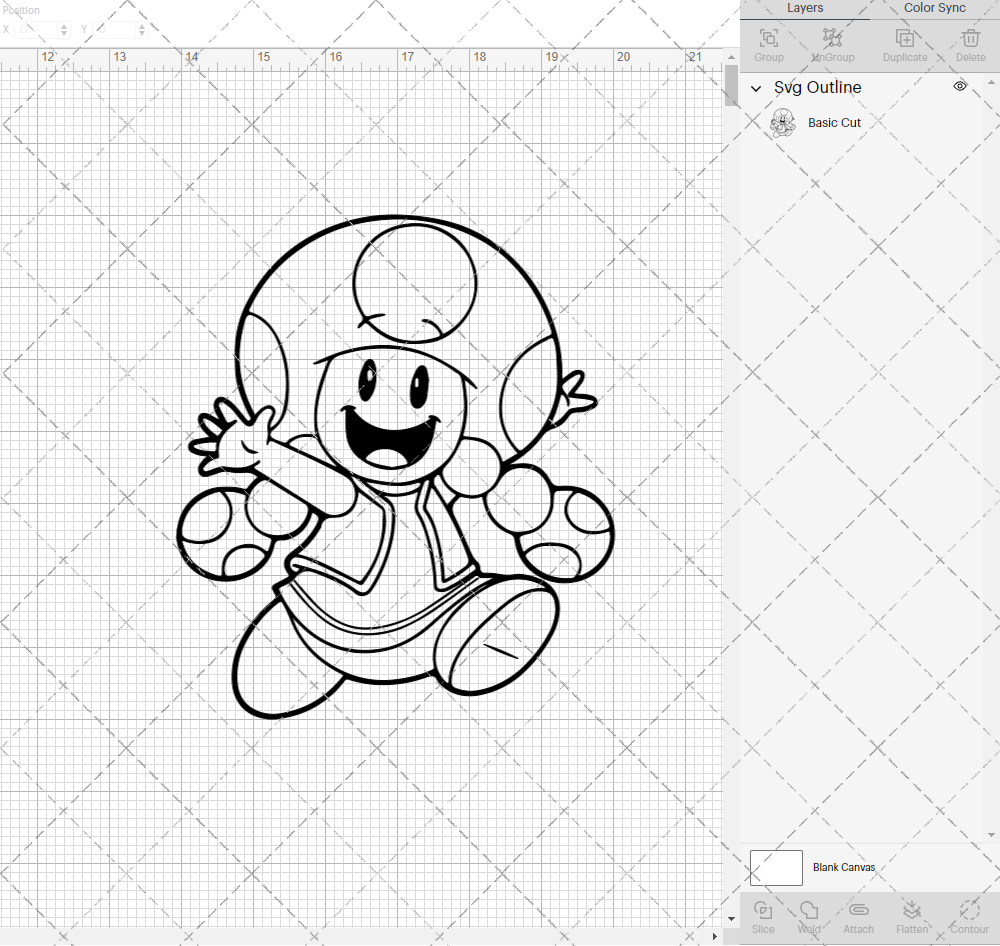Toggle visibility of the outline group
This screenshot has height=946, width=1000.
pos(959,86)
